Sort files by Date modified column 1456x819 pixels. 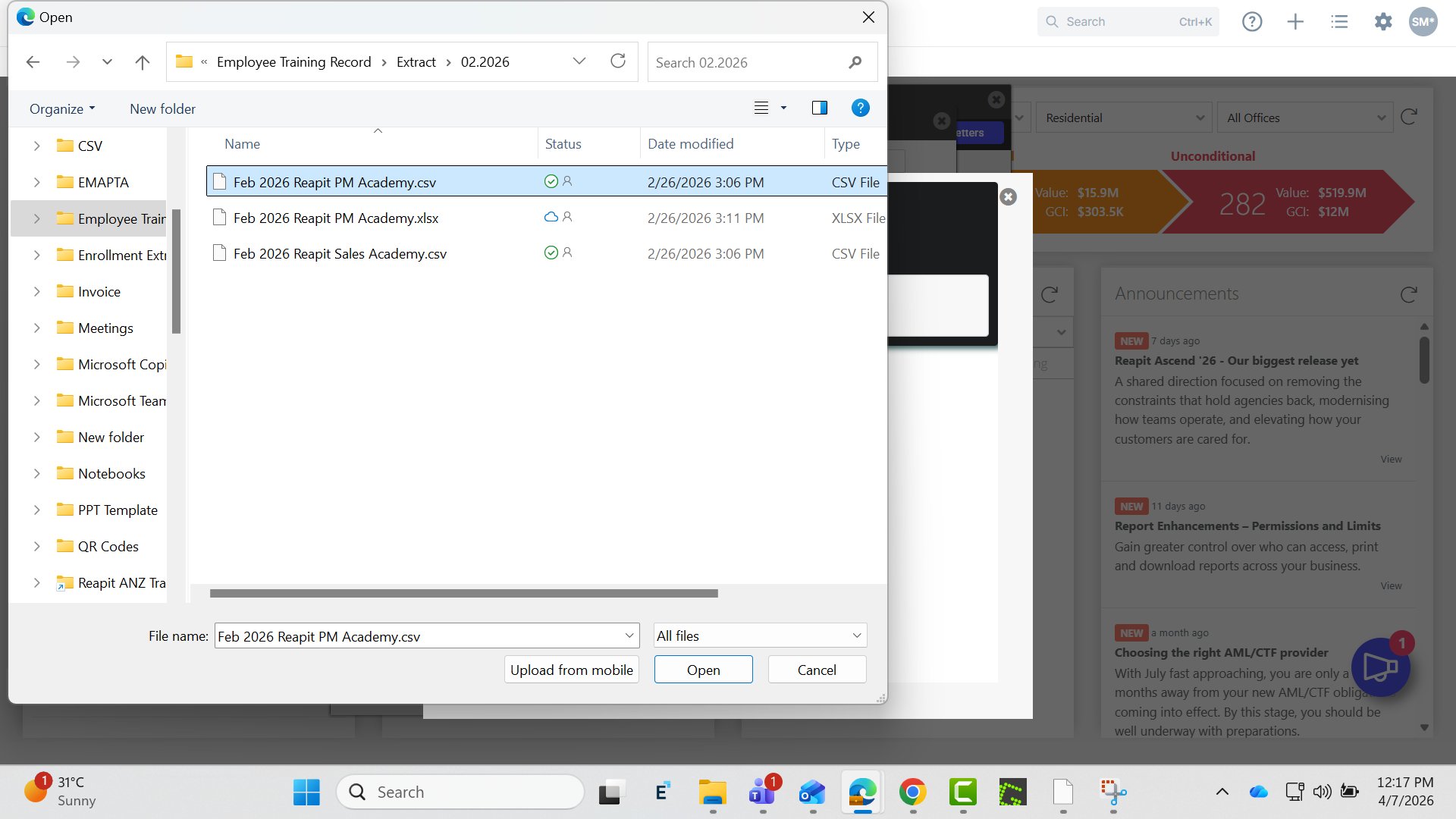[x=690, y=144]
